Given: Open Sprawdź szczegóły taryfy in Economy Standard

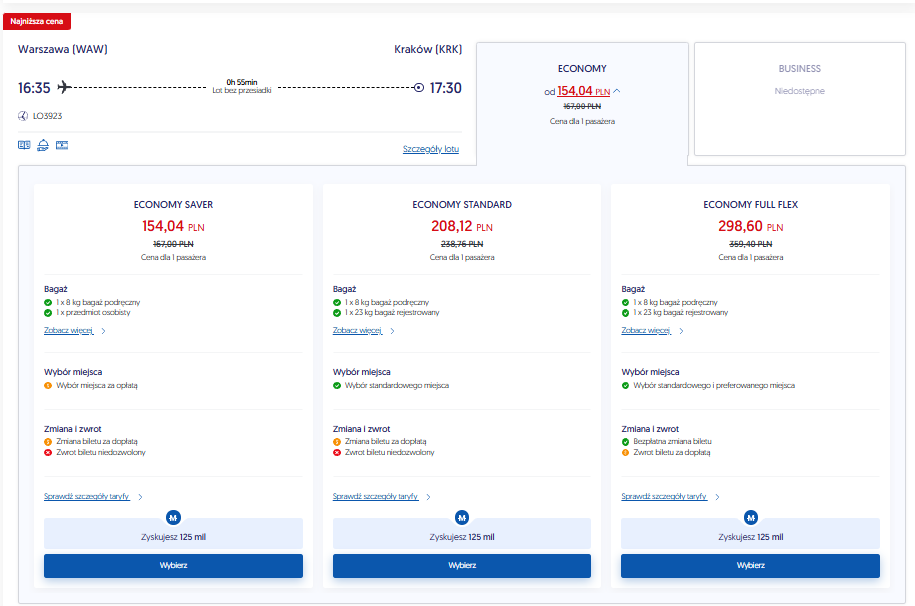Looking at the screenshot, I should pyautogui.click(x=375, y=496).
